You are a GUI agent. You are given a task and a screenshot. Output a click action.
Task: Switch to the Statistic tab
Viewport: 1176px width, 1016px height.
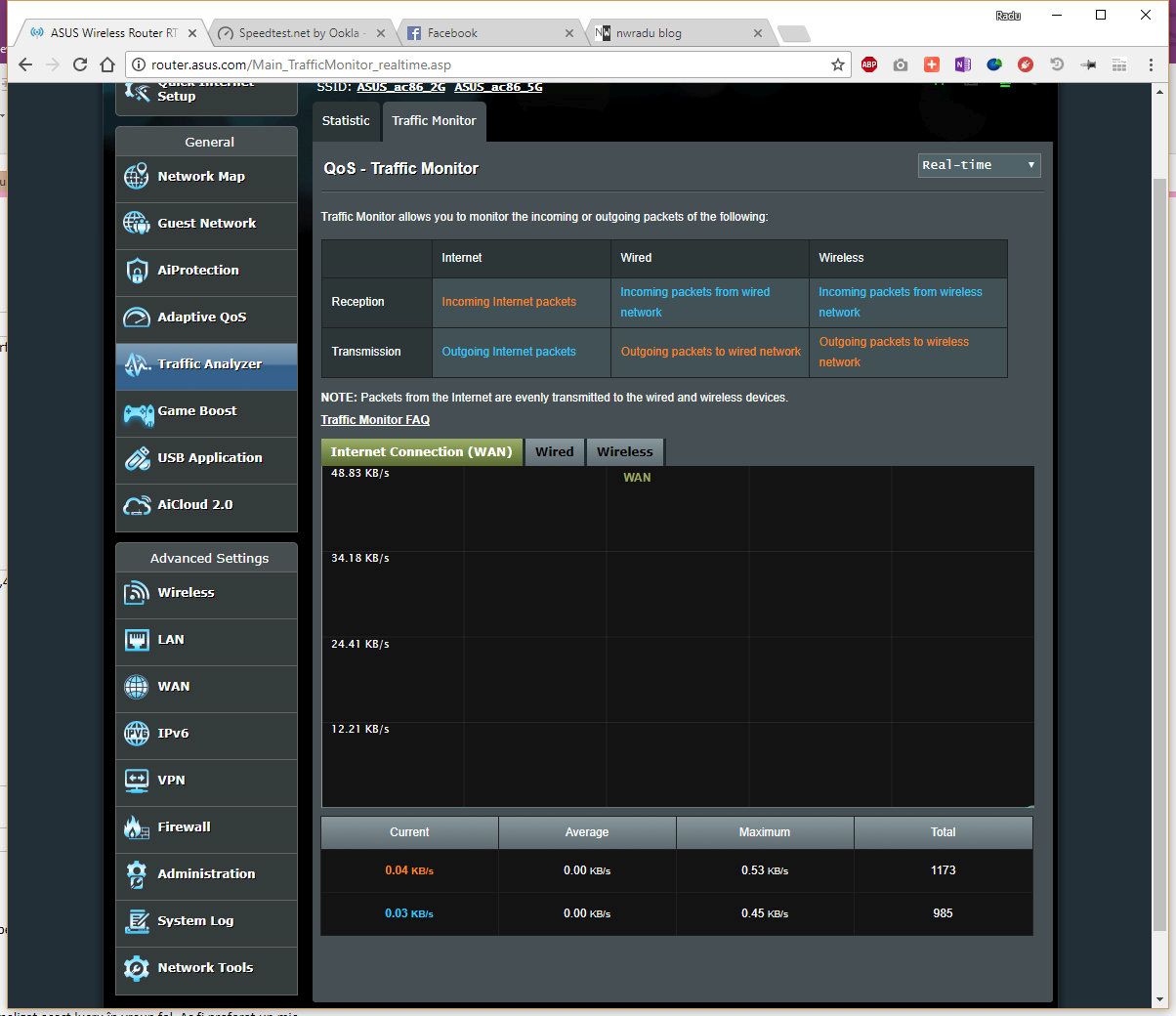(346, 121)
